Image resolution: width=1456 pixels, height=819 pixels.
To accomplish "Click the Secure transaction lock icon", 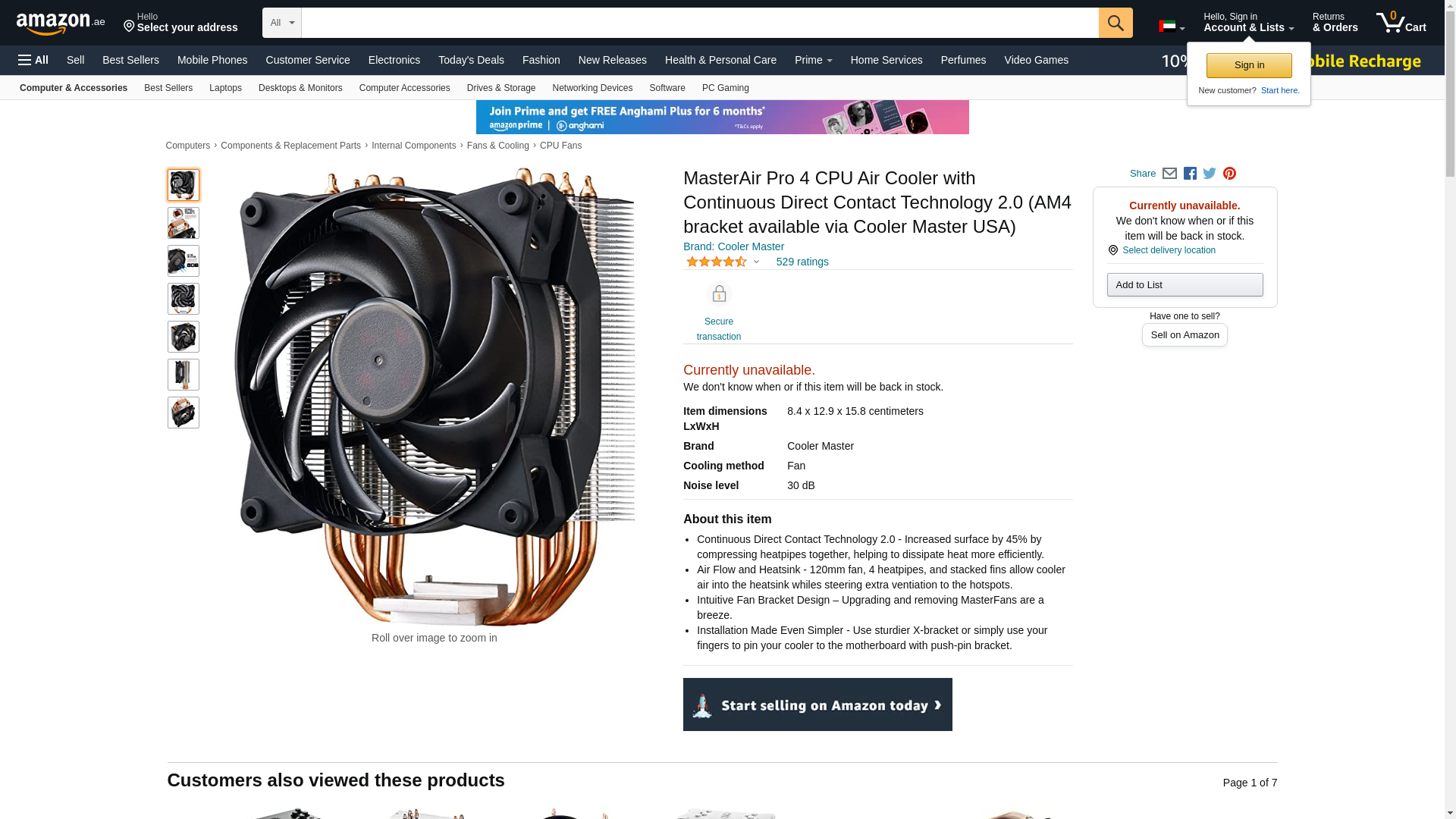I will (718, 293).
